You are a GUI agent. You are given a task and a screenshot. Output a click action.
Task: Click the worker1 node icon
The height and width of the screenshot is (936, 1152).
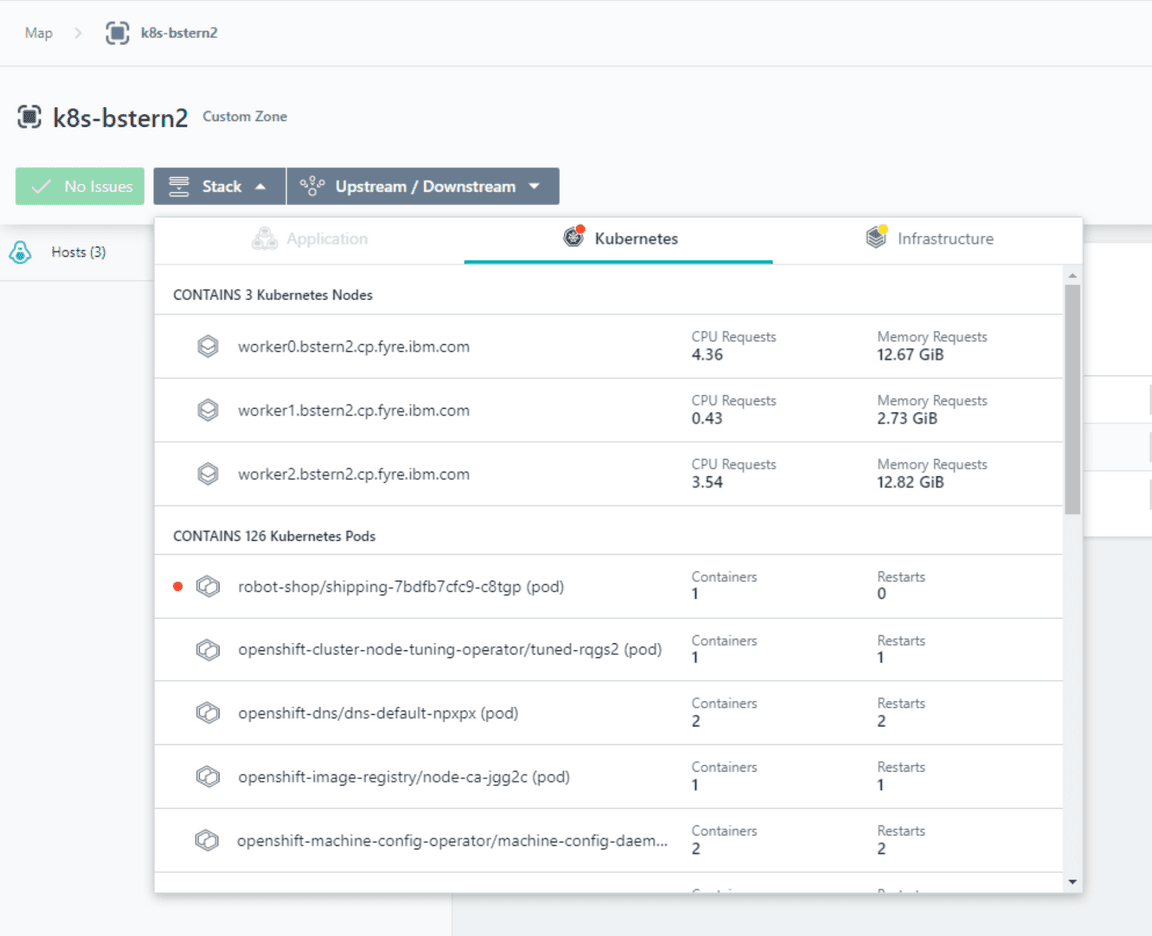pyautogui.click(x=207, y=410)
